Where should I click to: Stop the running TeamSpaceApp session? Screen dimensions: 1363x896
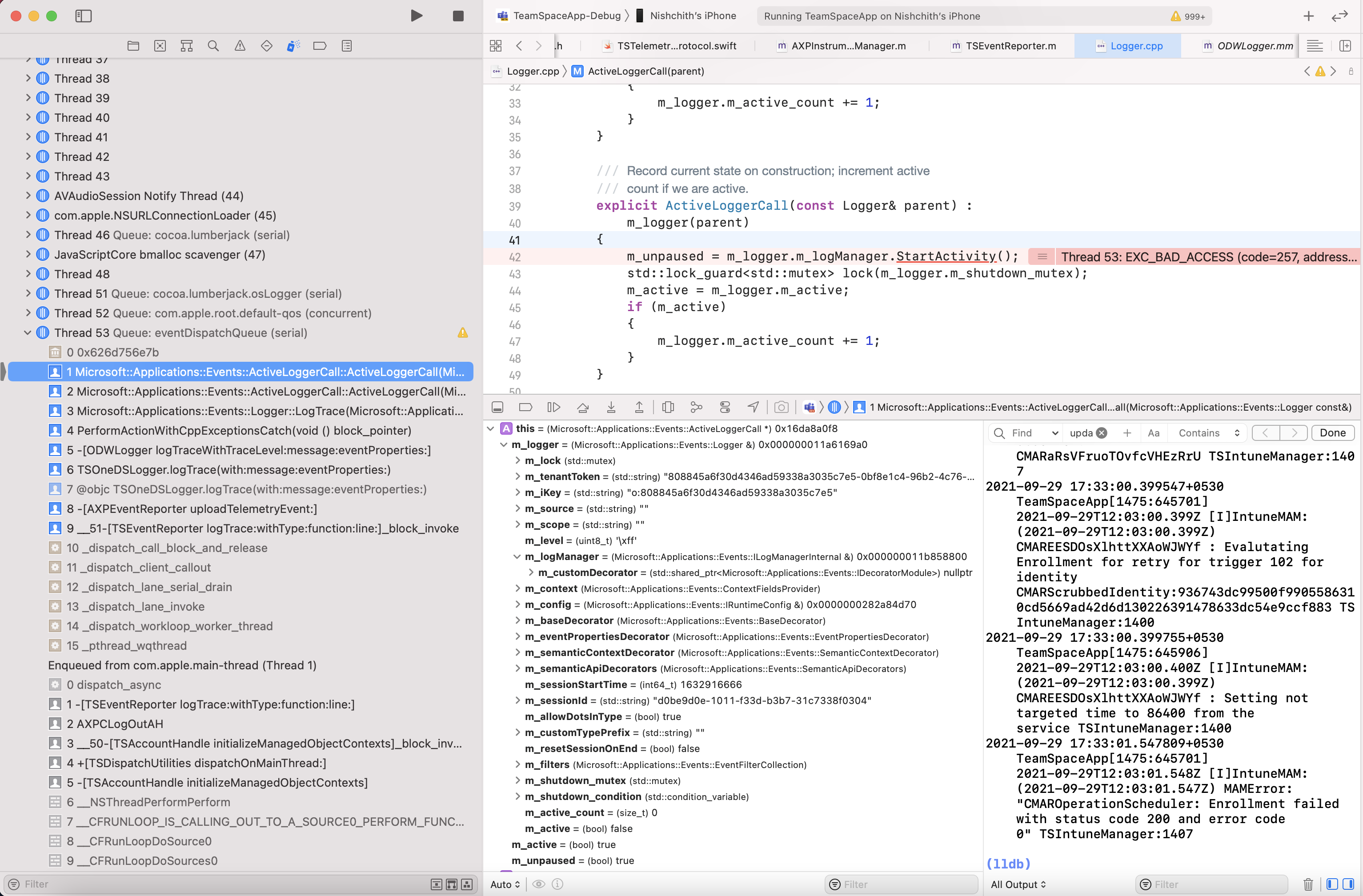pos(457,16)
